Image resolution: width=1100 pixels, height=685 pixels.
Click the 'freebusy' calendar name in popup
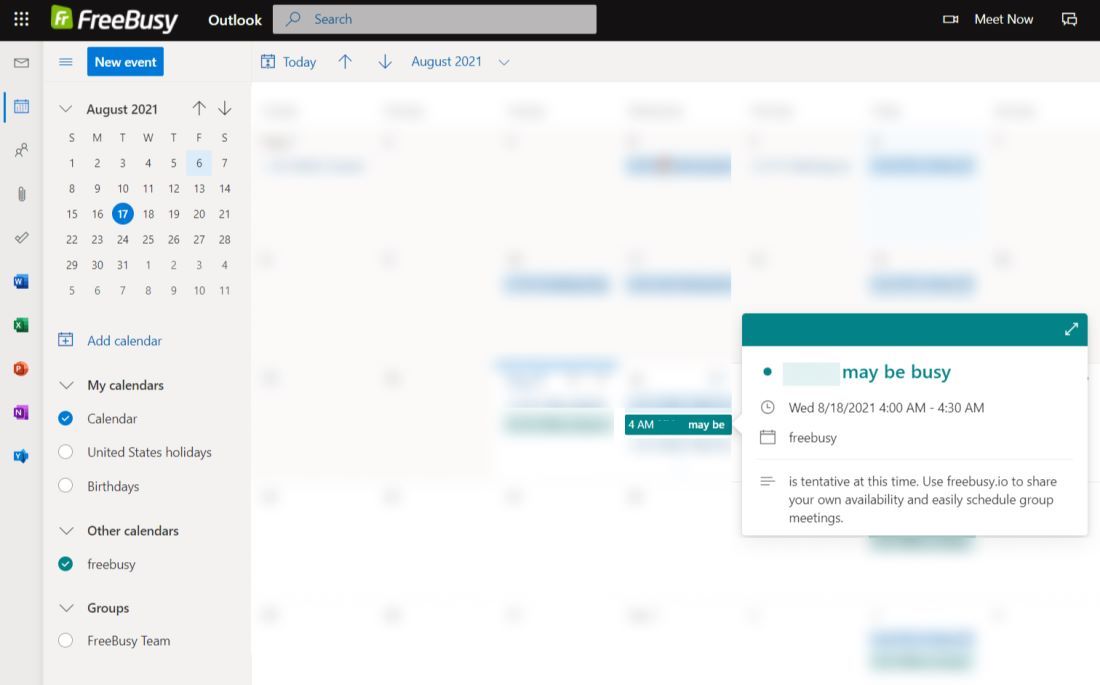coord(812,437)
